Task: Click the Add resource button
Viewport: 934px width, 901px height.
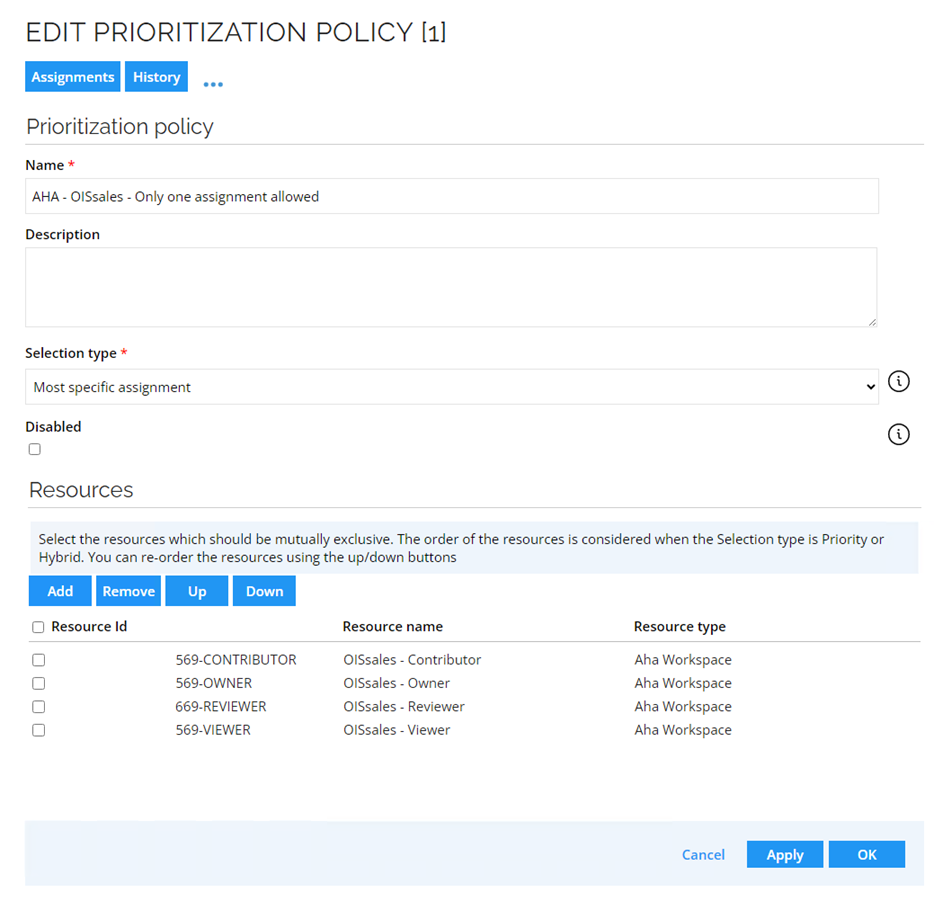Action: click(x=60, y=591)
